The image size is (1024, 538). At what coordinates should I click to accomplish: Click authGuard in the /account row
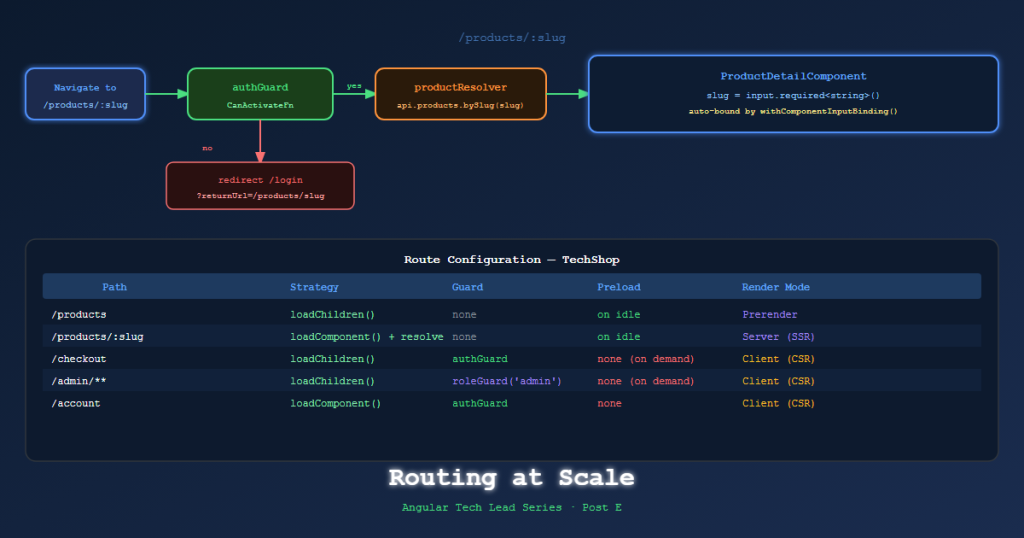[480, 404]
